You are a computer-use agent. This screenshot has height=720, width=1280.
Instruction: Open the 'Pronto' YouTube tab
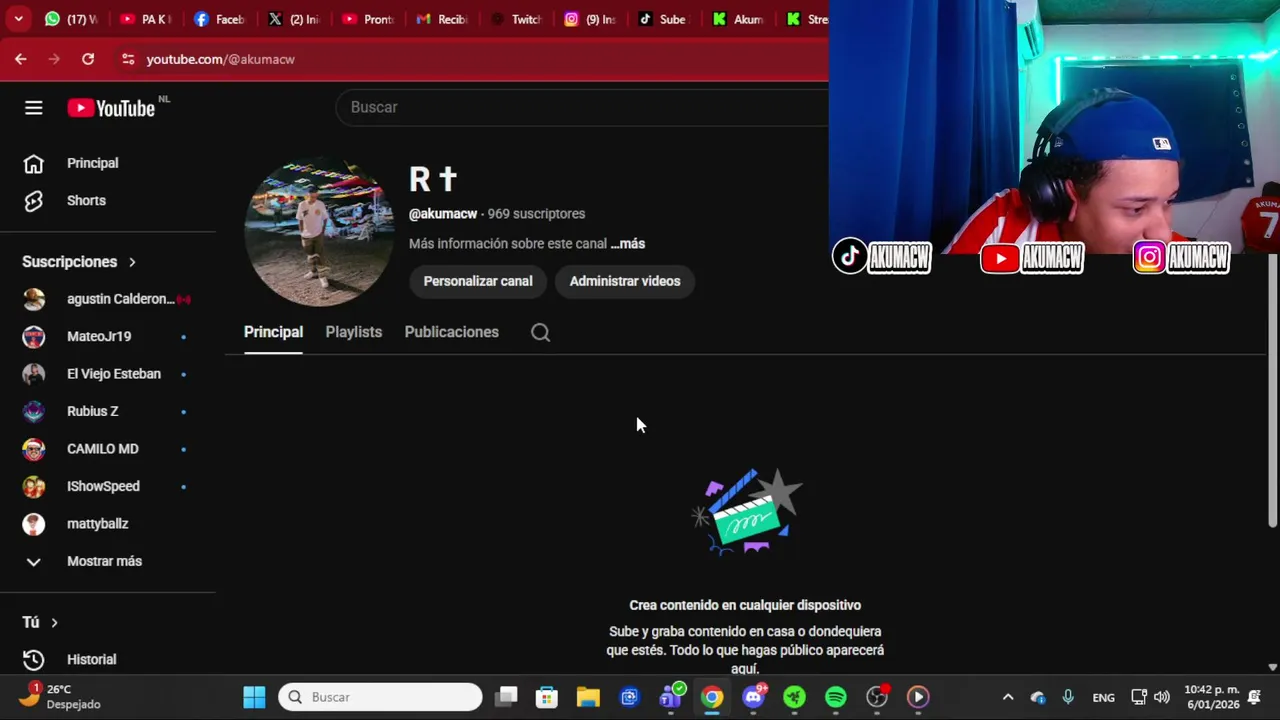(x=368, y=19)
